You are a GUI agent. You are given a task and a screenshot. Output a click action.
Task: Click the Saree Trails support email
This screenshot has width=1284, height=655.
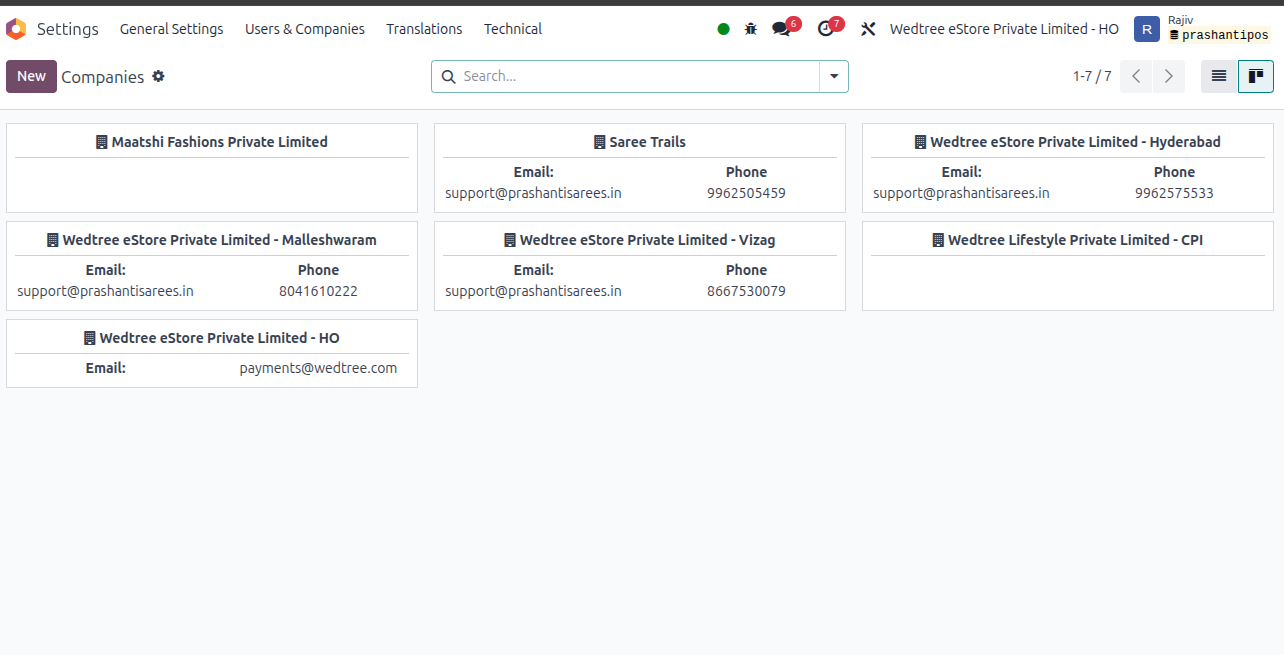point(533,193)
